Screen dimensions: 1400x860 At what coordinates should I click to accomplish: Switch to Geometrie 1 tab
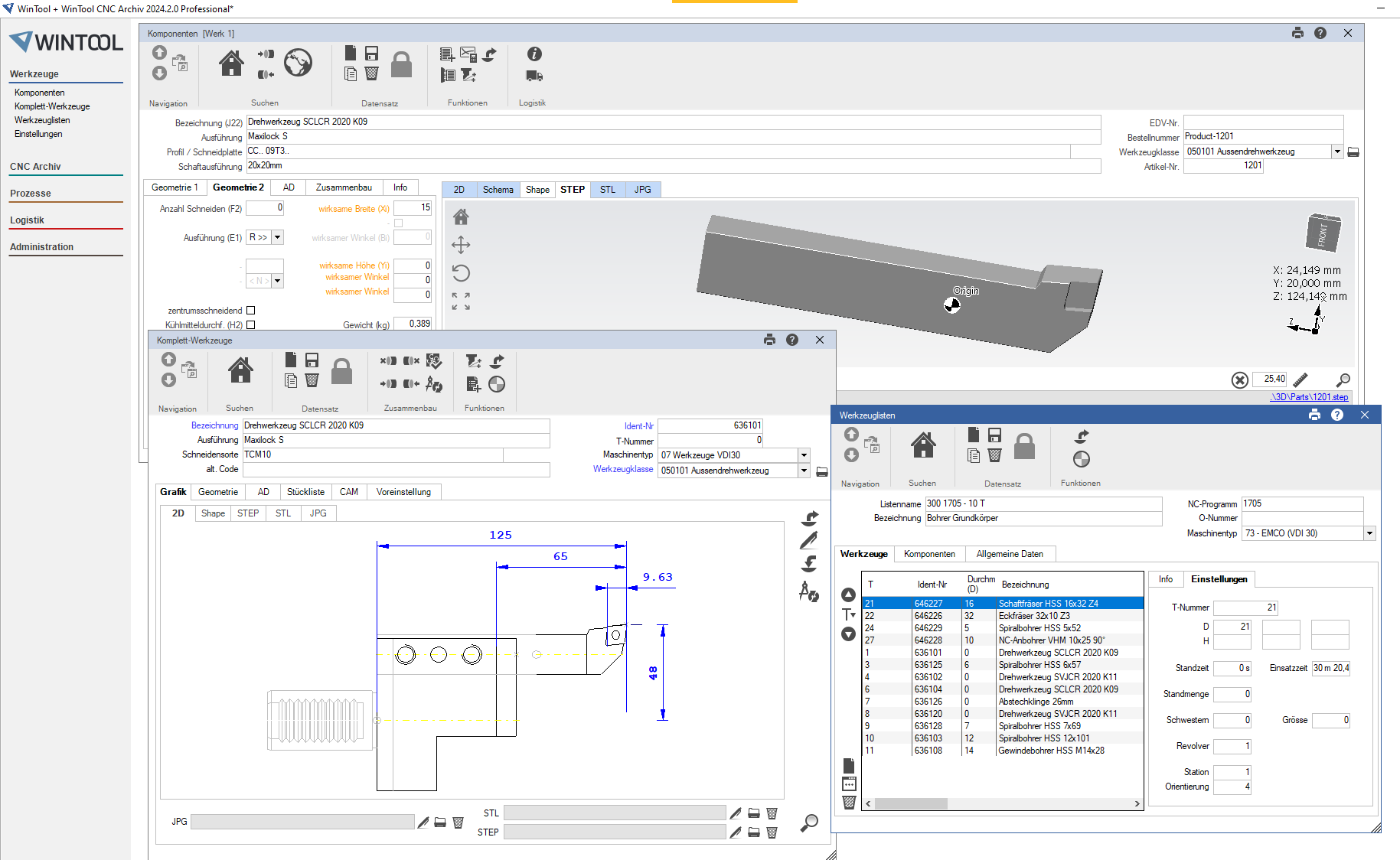coord(175,187)
